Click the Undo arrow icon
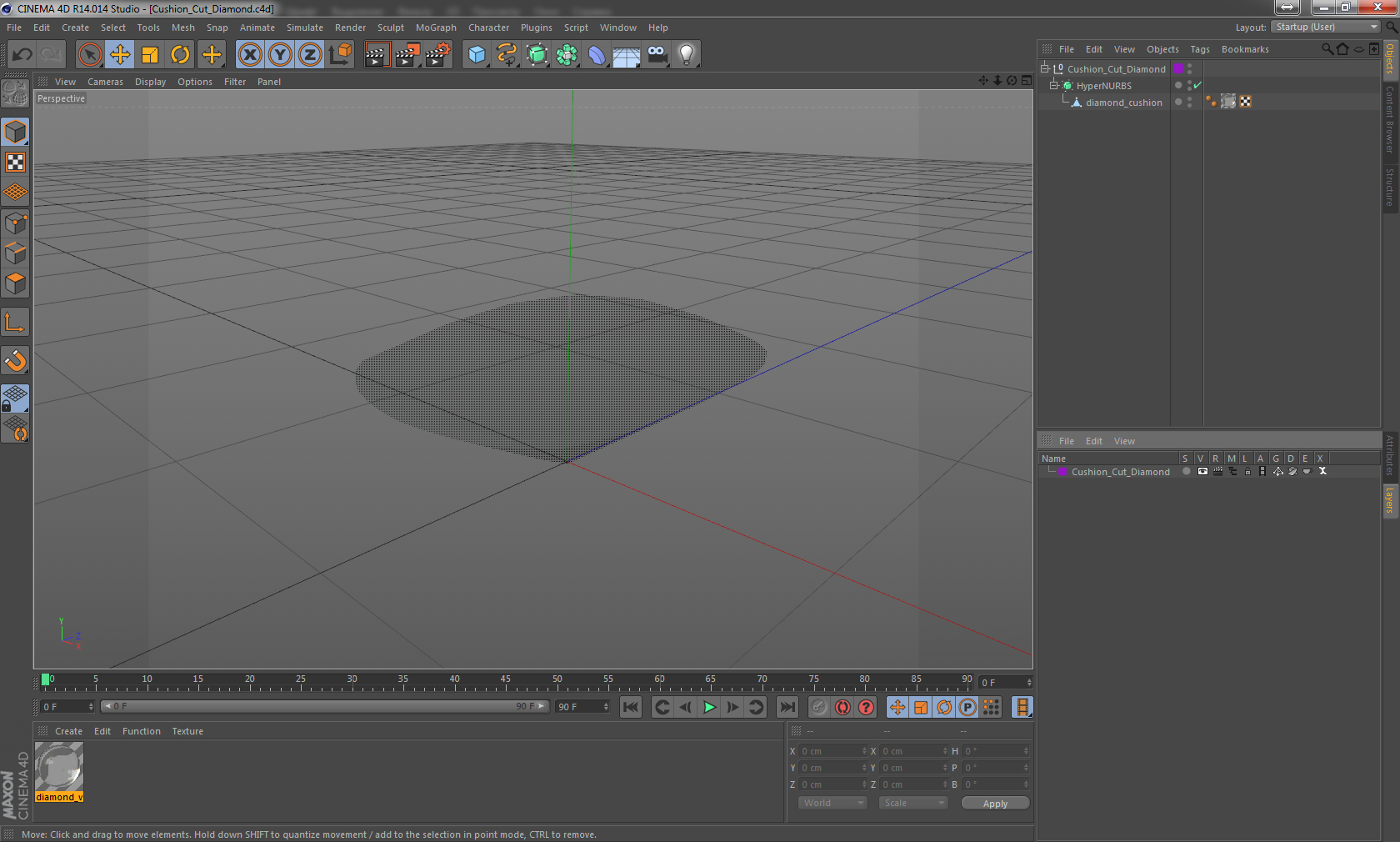 coord(22,55)
